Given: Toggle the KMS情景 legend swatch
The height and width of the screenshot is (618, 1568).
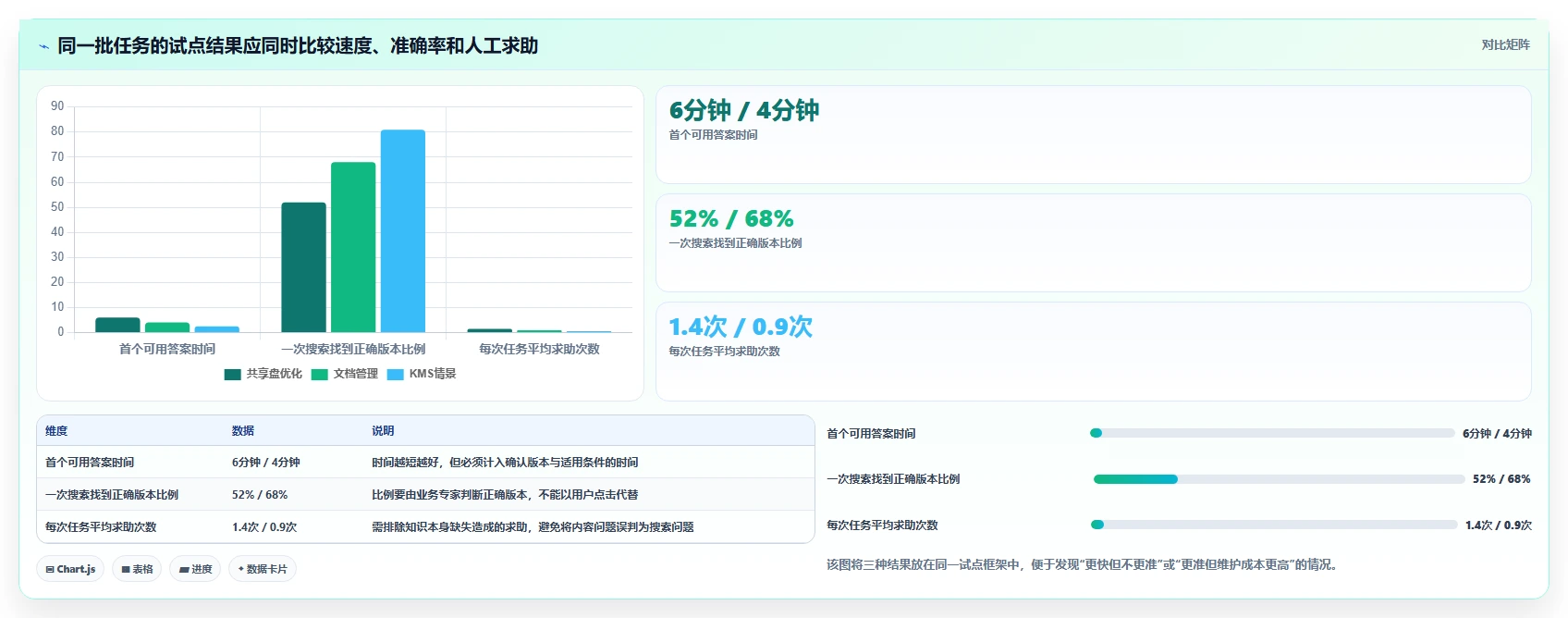Looking at the screenshot, I should (x=396, y=374).
